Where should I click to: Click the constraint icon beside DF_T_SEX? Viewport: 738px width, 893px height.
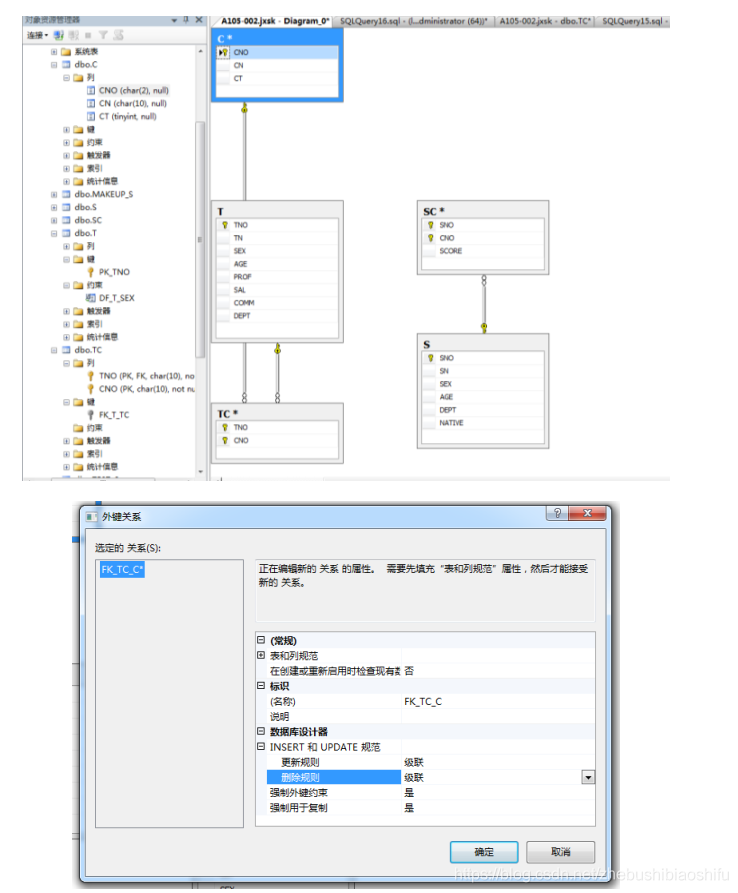(x=91, y=298)
